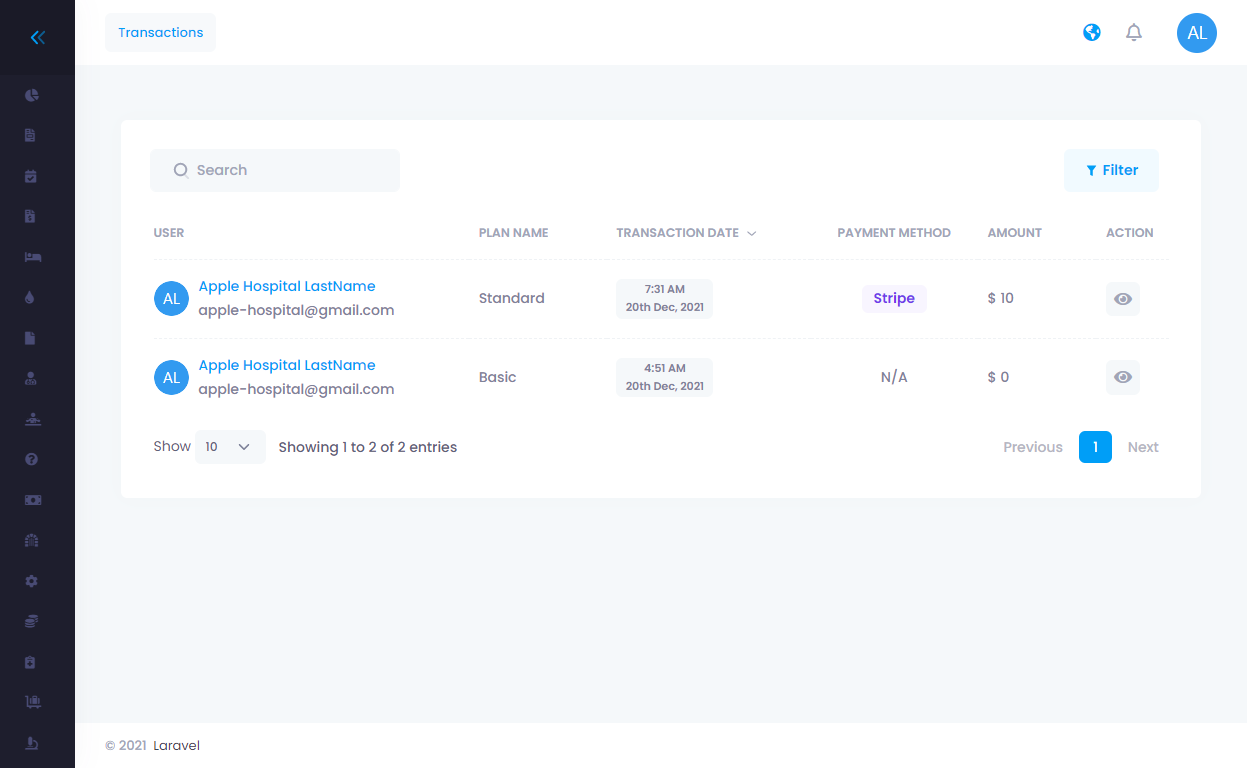View the Standard plan transaction eye icon
Image resolution: width=1247 pixels, height=768 pixels.
click(1122, 299)
